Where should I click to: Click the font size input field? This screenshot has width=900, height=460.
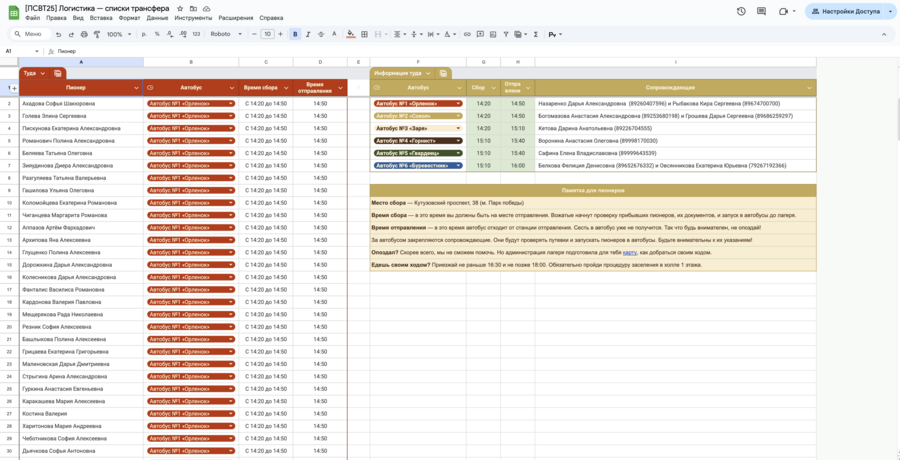click(x=267, y=34)
